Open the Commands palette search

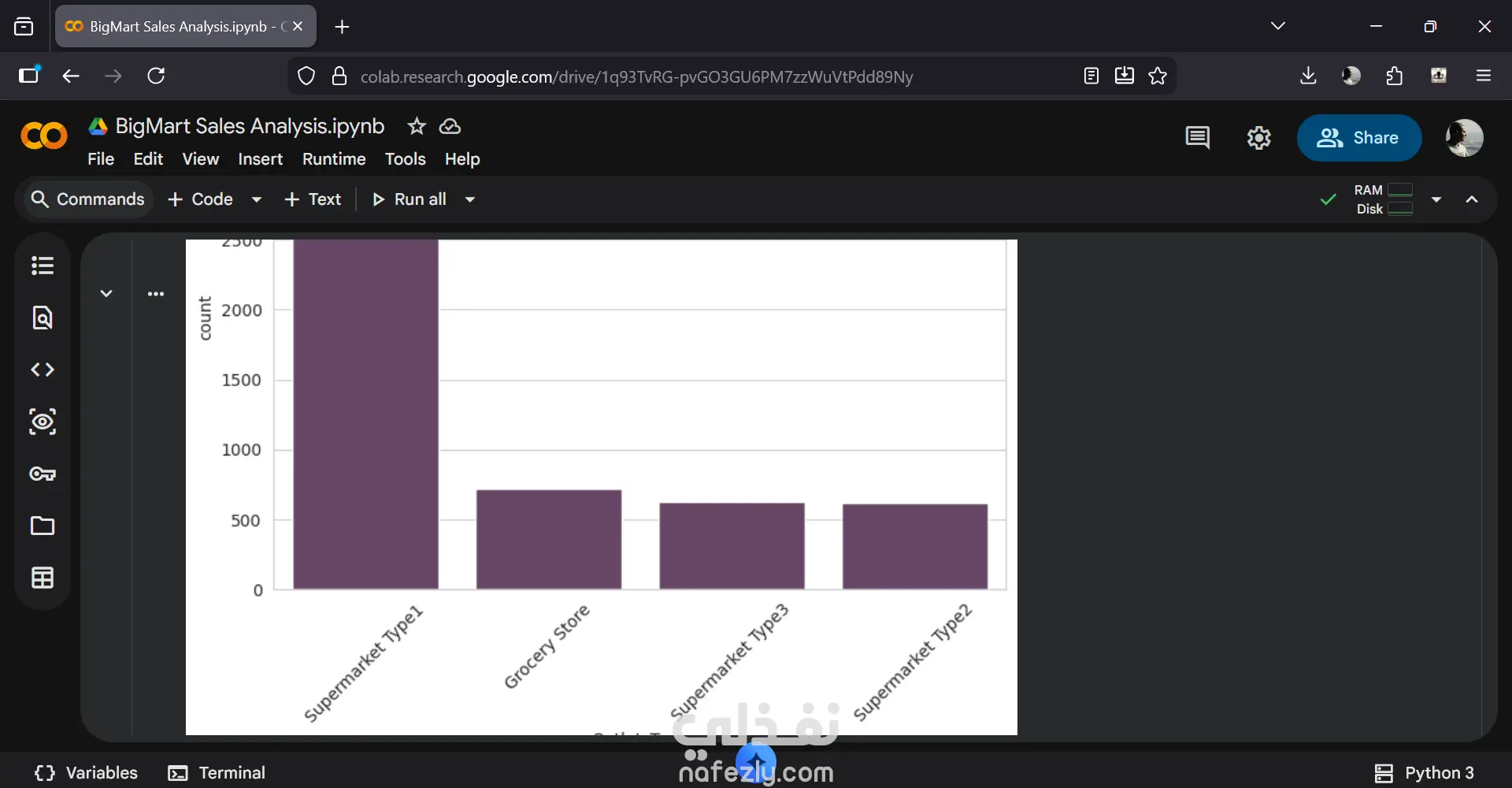87,199
